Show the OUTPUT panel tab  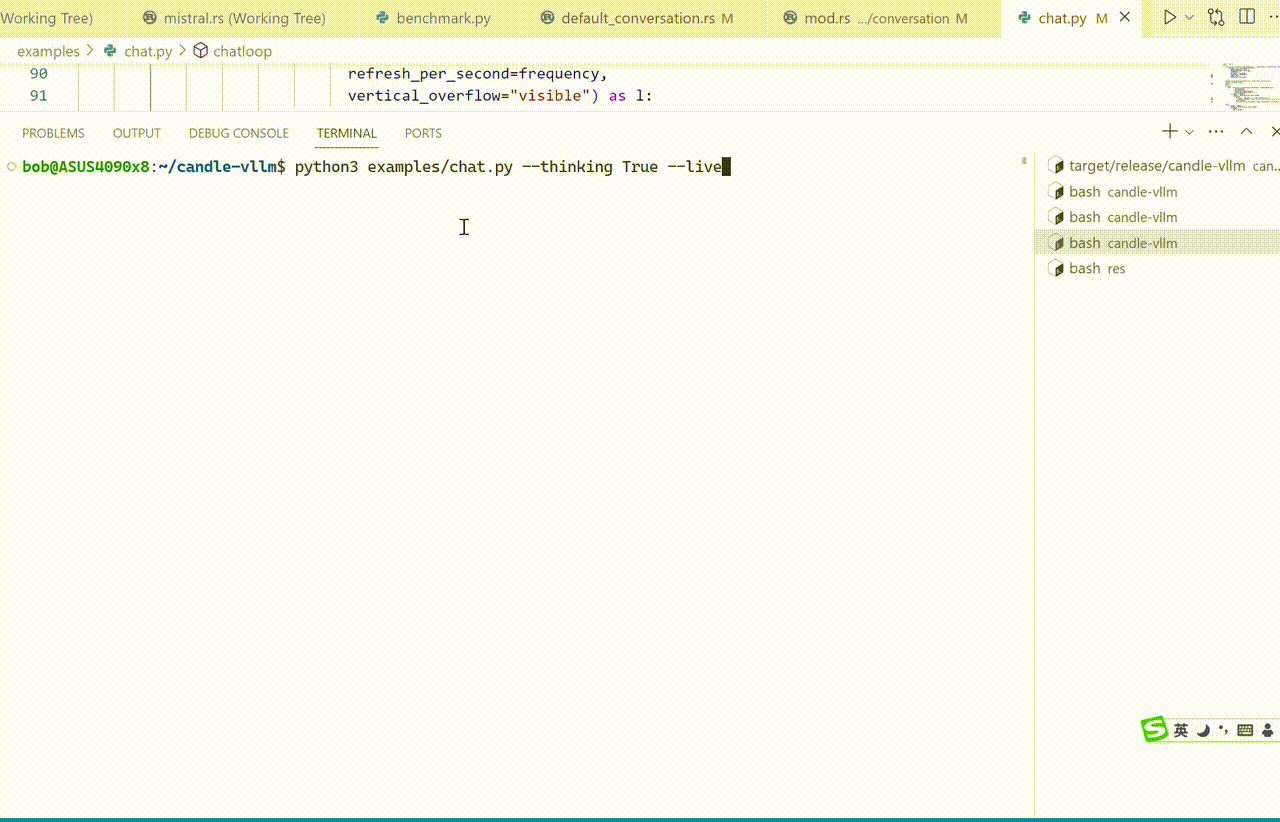point(136,133)
